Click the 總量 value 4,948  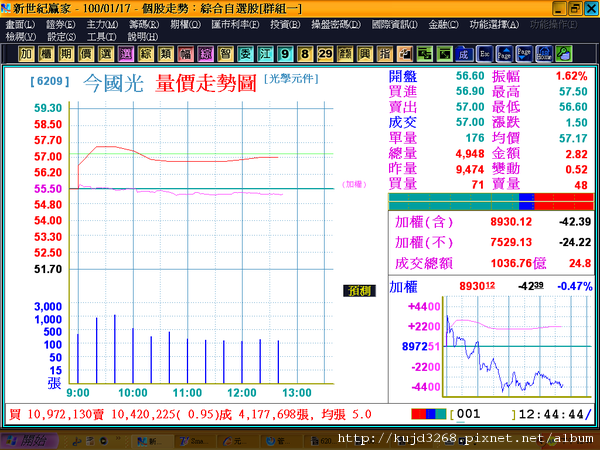(x=470, y=154)
